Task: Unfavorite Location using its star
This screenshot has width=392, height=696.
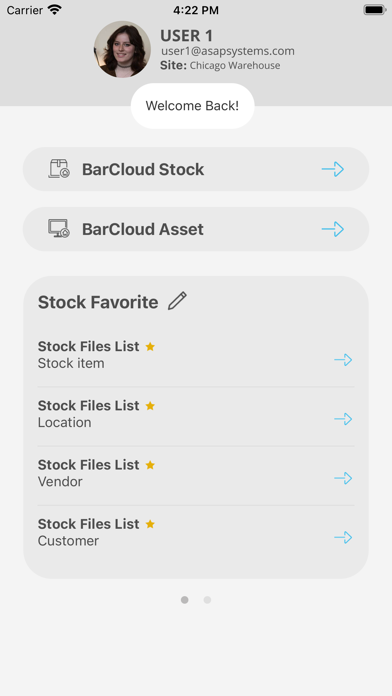Action: tap(150, 406)
